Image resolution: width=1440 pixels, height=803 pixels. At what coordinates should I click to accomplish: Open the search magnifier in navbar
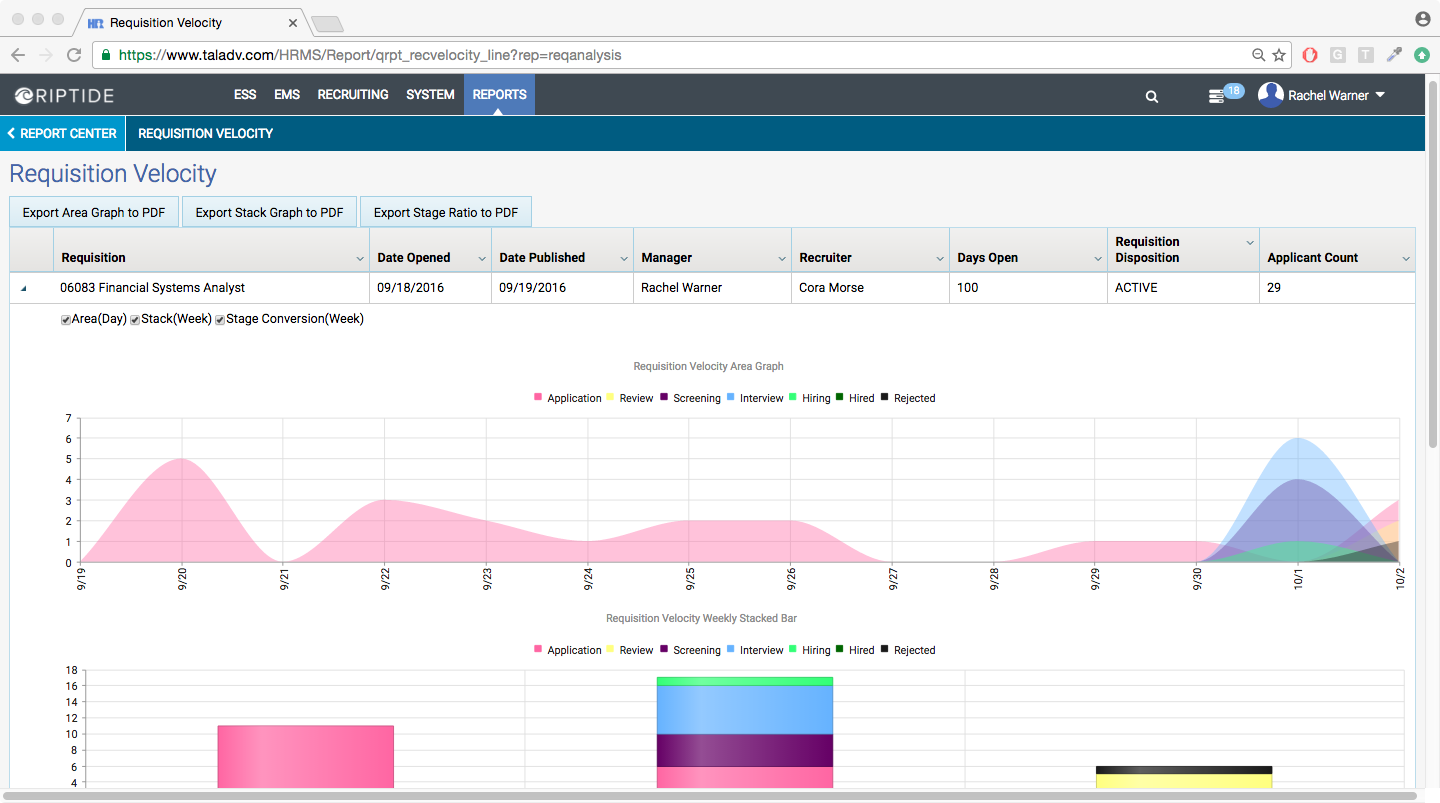pos(1152,96)
